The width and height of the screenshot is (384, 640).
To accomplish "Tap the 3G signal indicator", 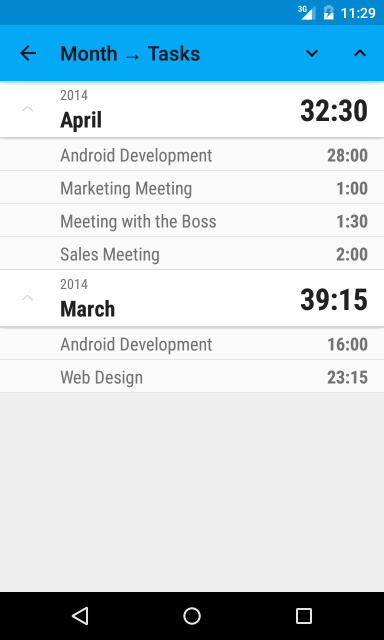I will tap(307, 13).
